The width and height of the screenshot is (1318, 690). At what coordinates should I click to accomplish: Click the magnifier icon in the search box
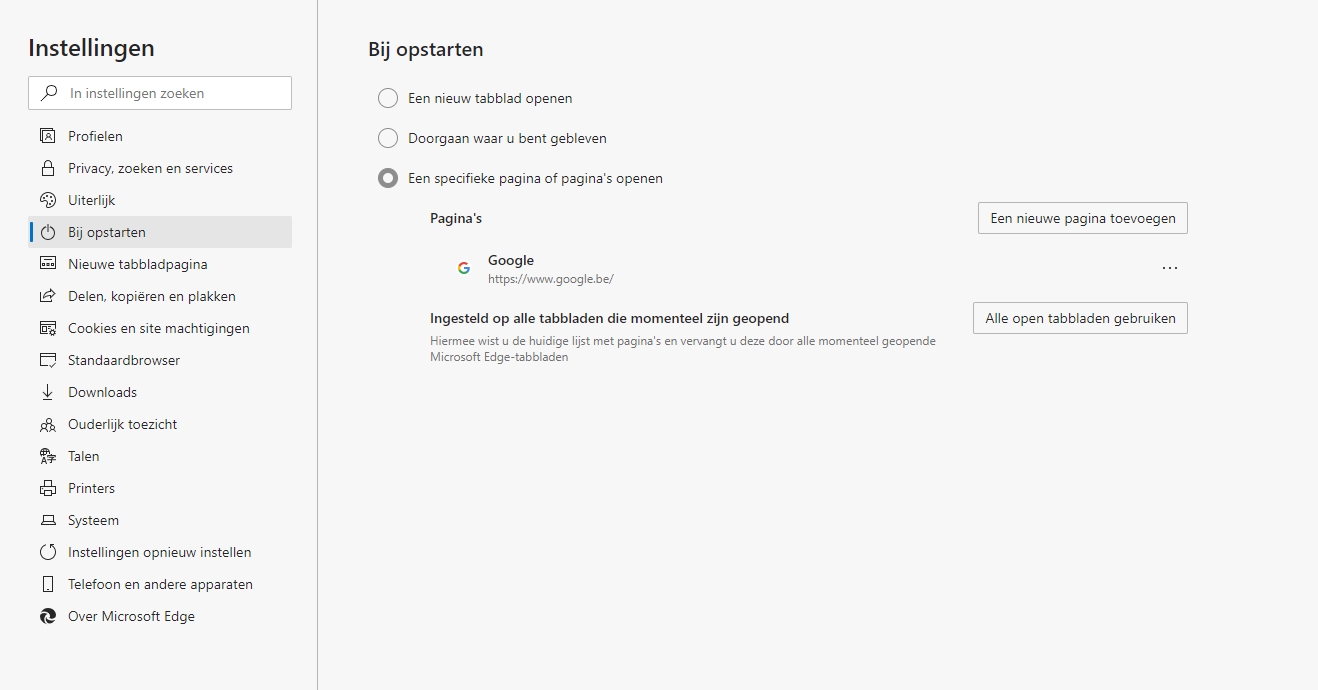(48, 92)
